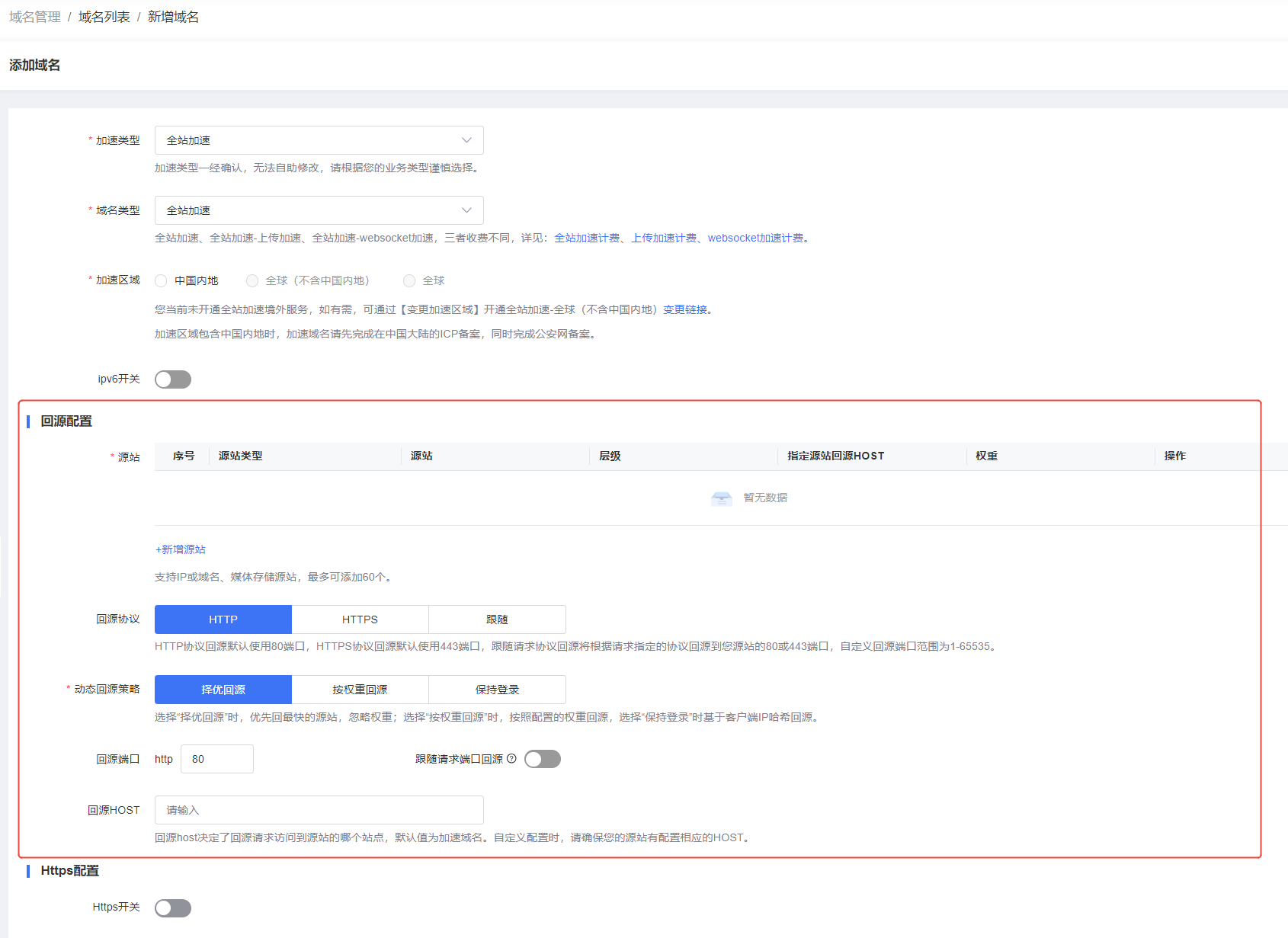
Task: Open the websocket加速计费 link
Action: coord(755,238)
